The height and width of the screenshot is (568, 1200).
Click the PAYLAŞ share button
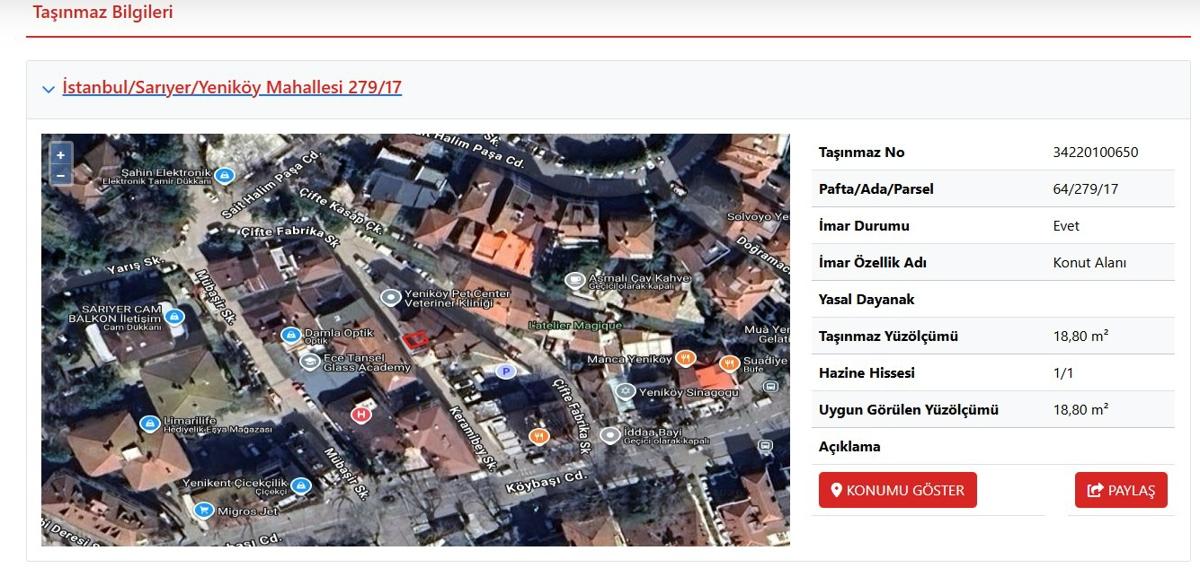click(1121, 490)
